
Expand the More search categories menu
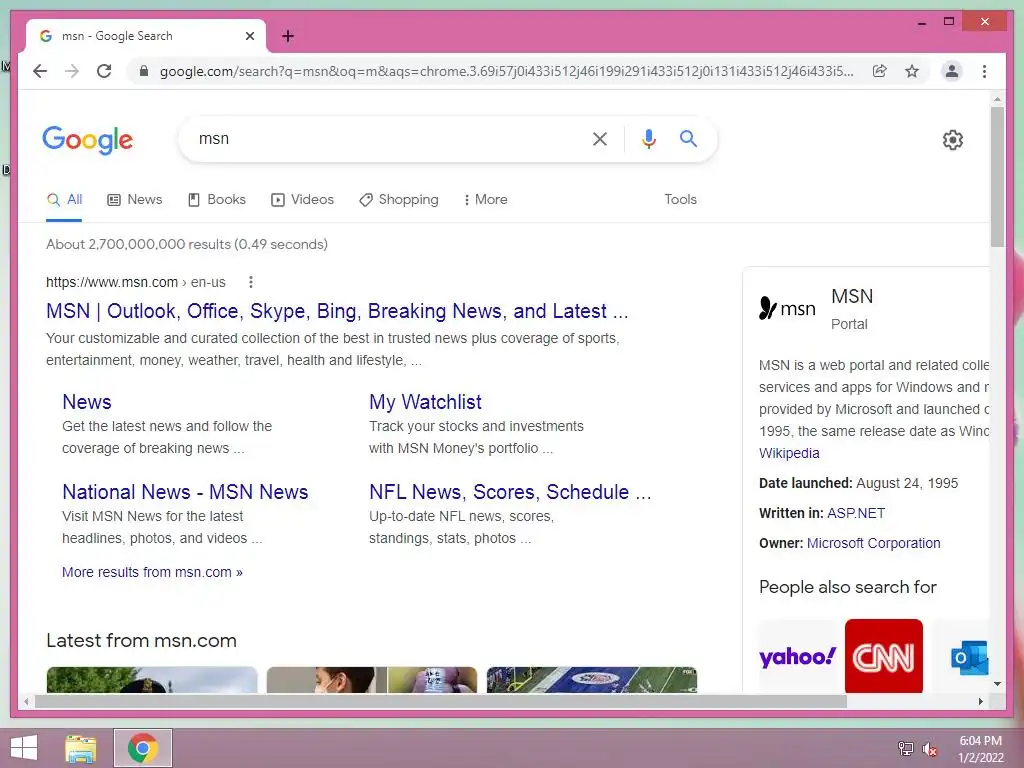tap(485, 199)
